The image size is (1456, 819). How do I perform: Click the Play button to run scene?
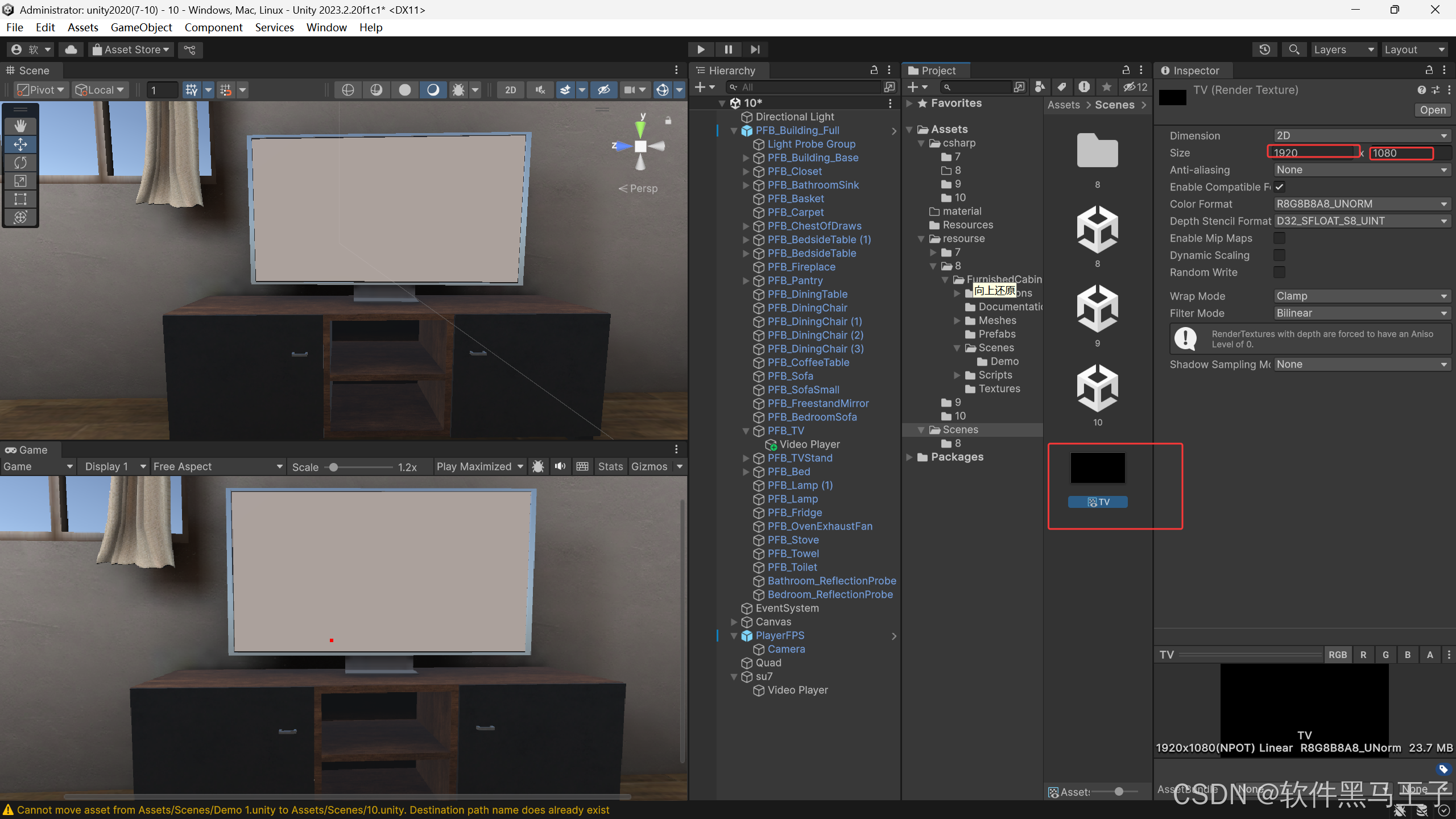point(701,49)
